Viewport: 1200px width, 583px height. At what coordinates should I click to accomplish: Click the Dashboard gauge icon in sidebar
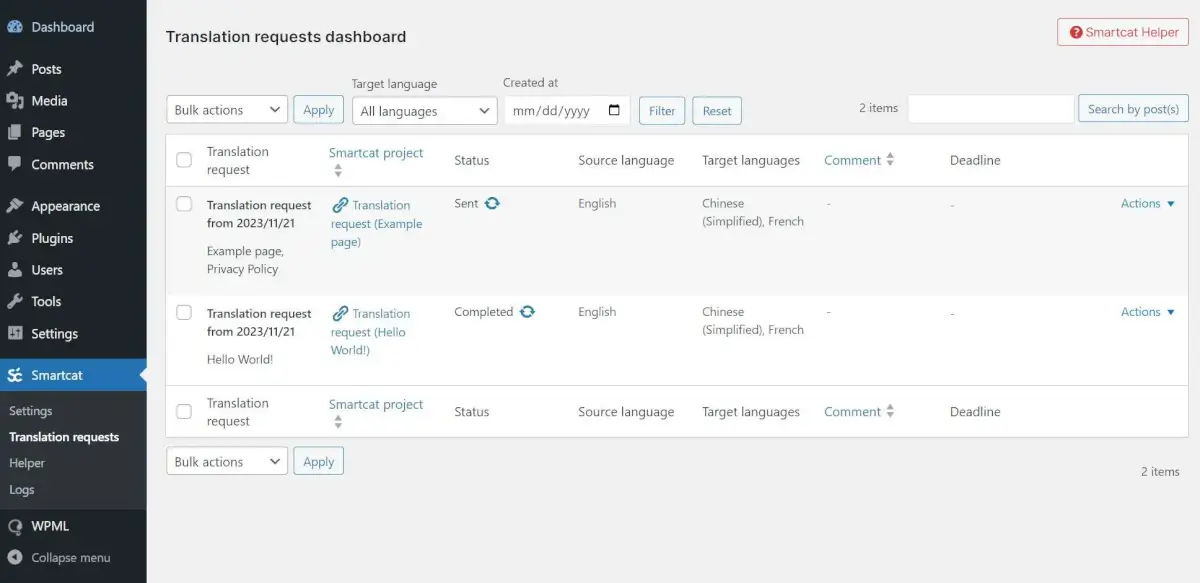[15, 27]
